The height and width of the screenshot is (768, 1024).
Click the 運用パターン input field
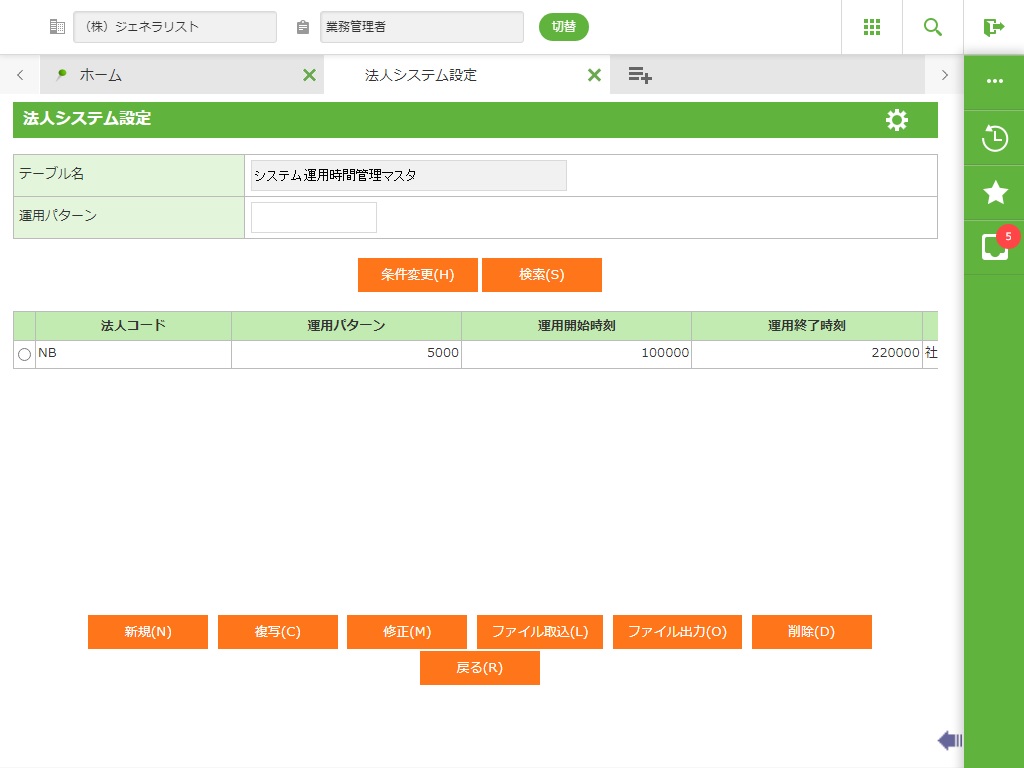click(313, 217)
